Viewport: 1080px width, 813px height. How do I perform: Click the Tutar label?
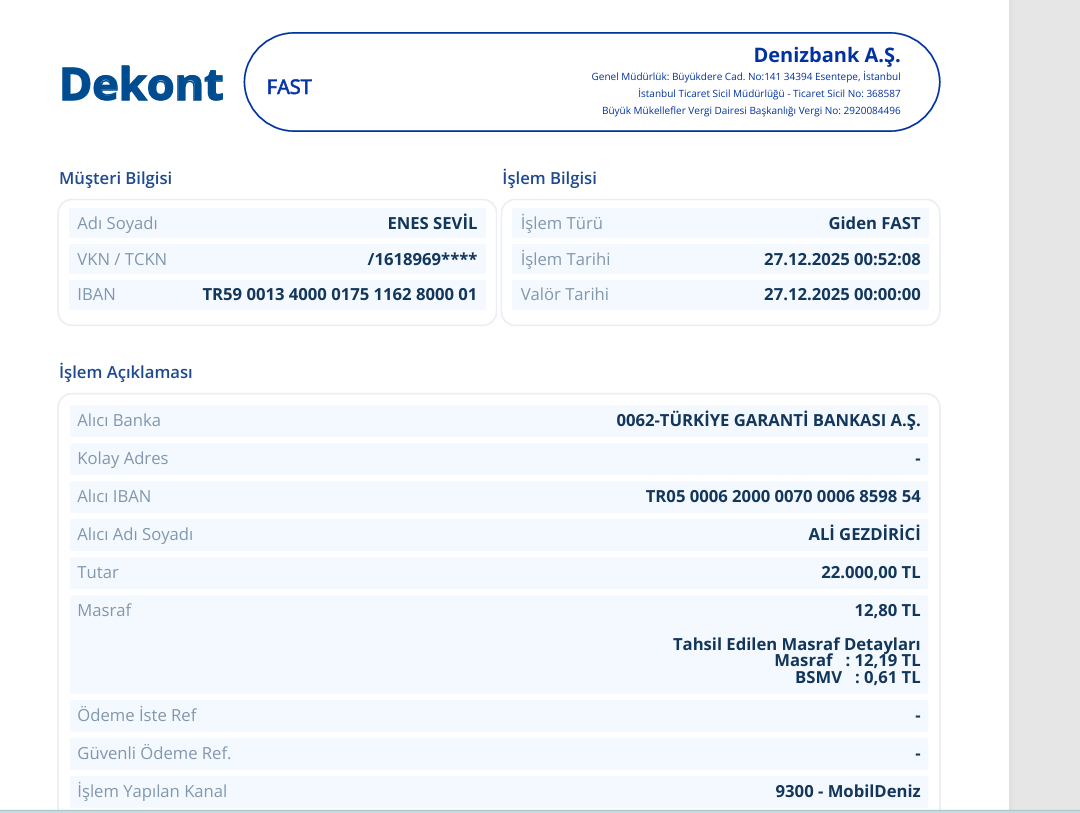98,572
